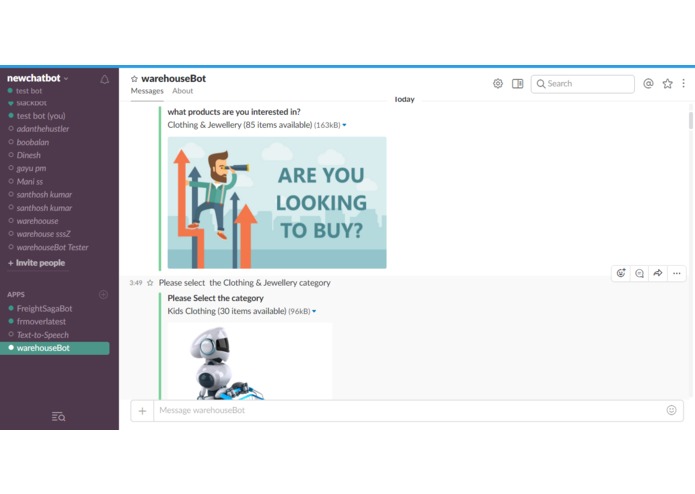
Task: Click the 3:49 message timestamp
Action: [136, 283]
